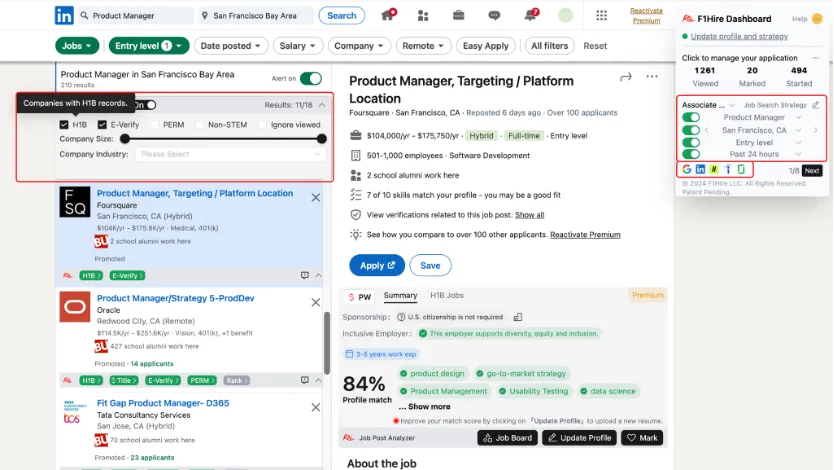Switch to the H1B Jobs tab

[447, 296]
